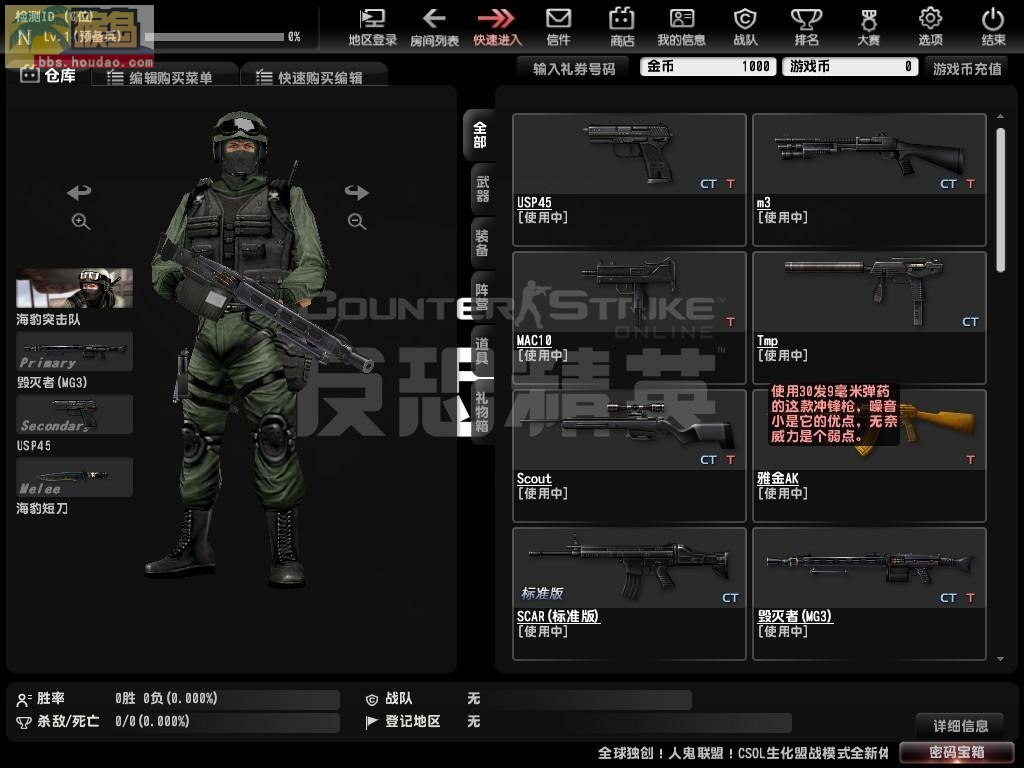This screenshot has height=768, width=1024.
Task: Go to 房间列表 room list
Action: [x=434, y=27]
